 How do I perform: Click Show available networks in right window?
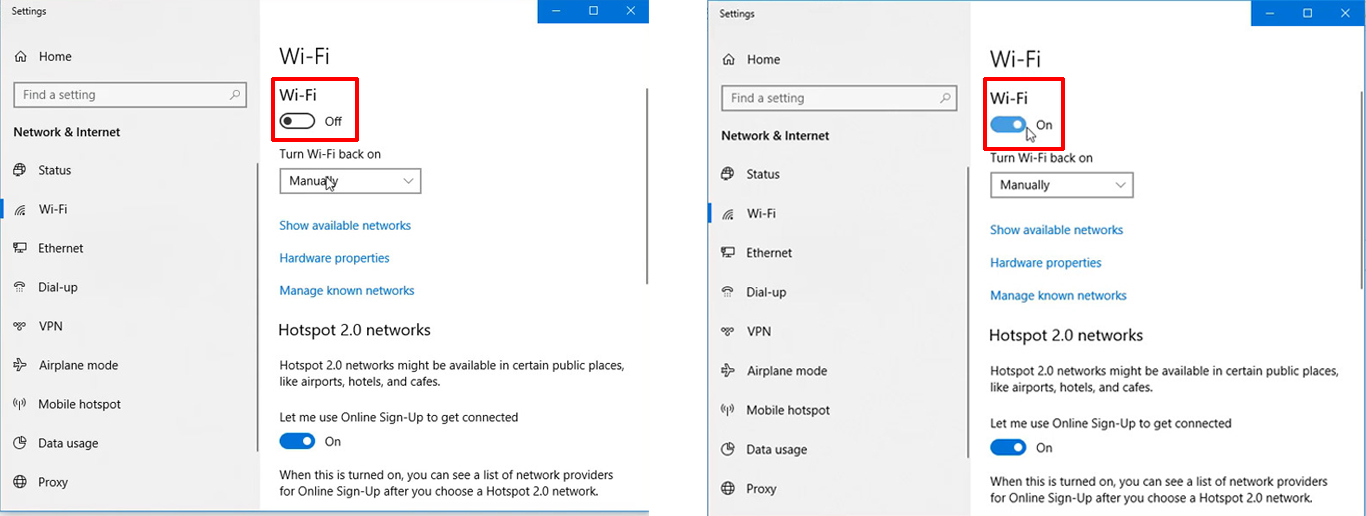point(1056,230)
